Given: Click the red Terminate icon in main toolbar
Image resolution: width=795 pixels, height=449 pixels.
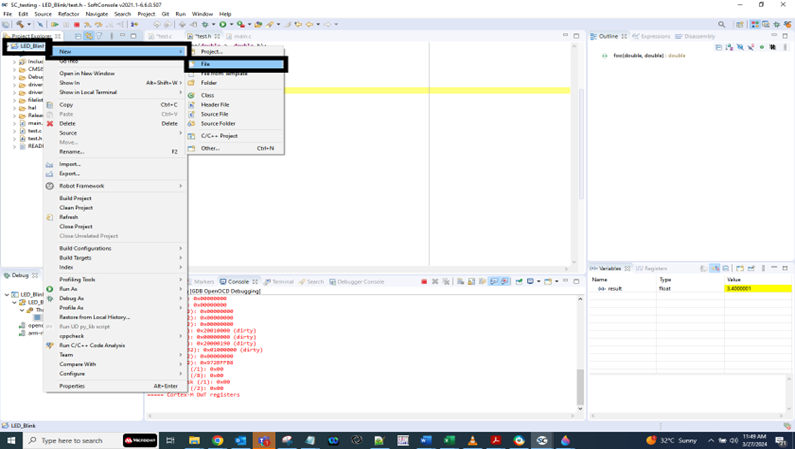Looking at the screenshot, I should pyautogui.click(x=77, y=24).
